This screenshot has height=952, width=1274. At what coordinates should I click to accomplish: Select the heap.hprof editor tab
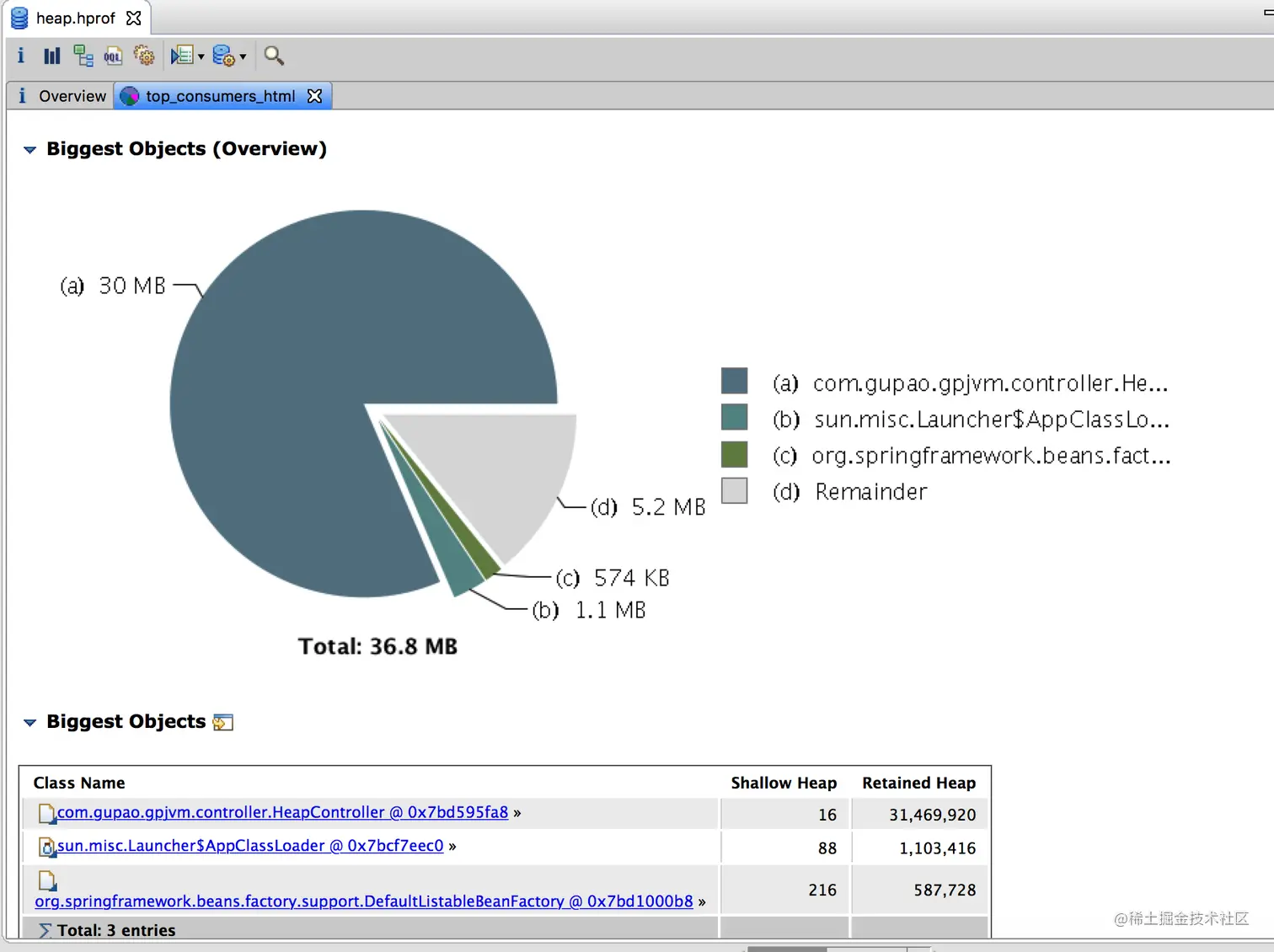click(x=76, y=18)
